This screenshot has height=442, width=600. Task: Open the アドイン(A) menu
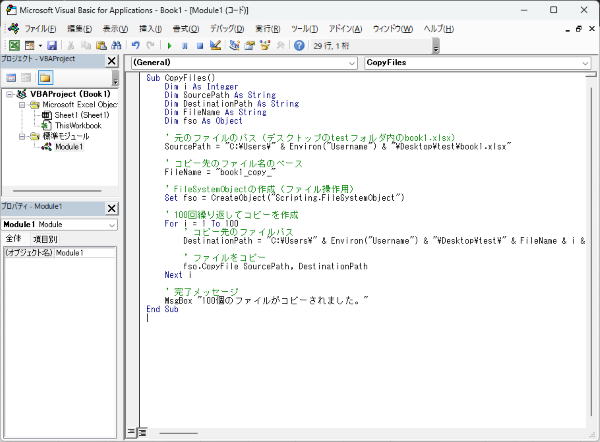[x=346, y=29]
